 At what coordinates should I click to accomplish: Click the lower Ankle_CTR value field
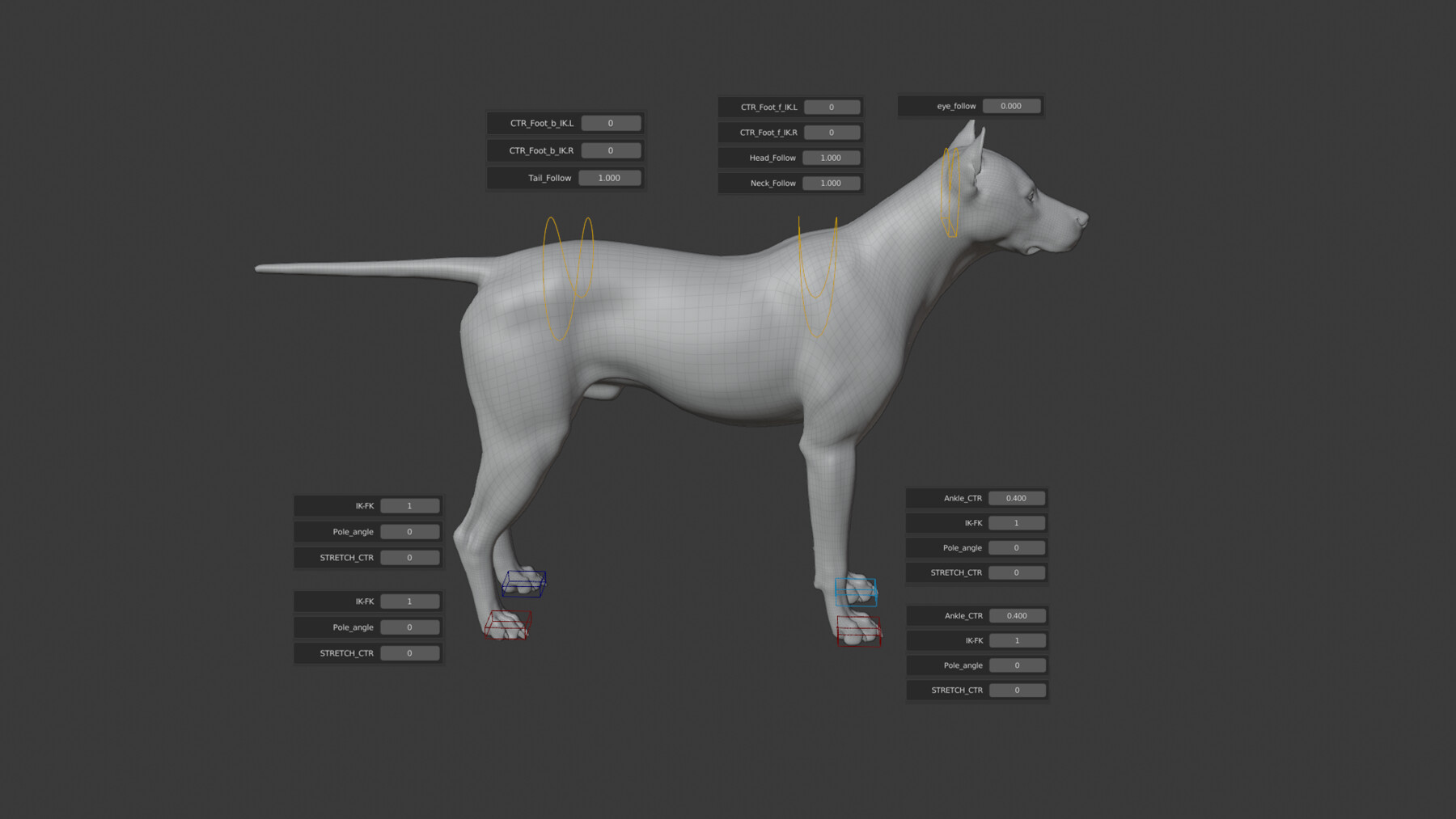1017,615
